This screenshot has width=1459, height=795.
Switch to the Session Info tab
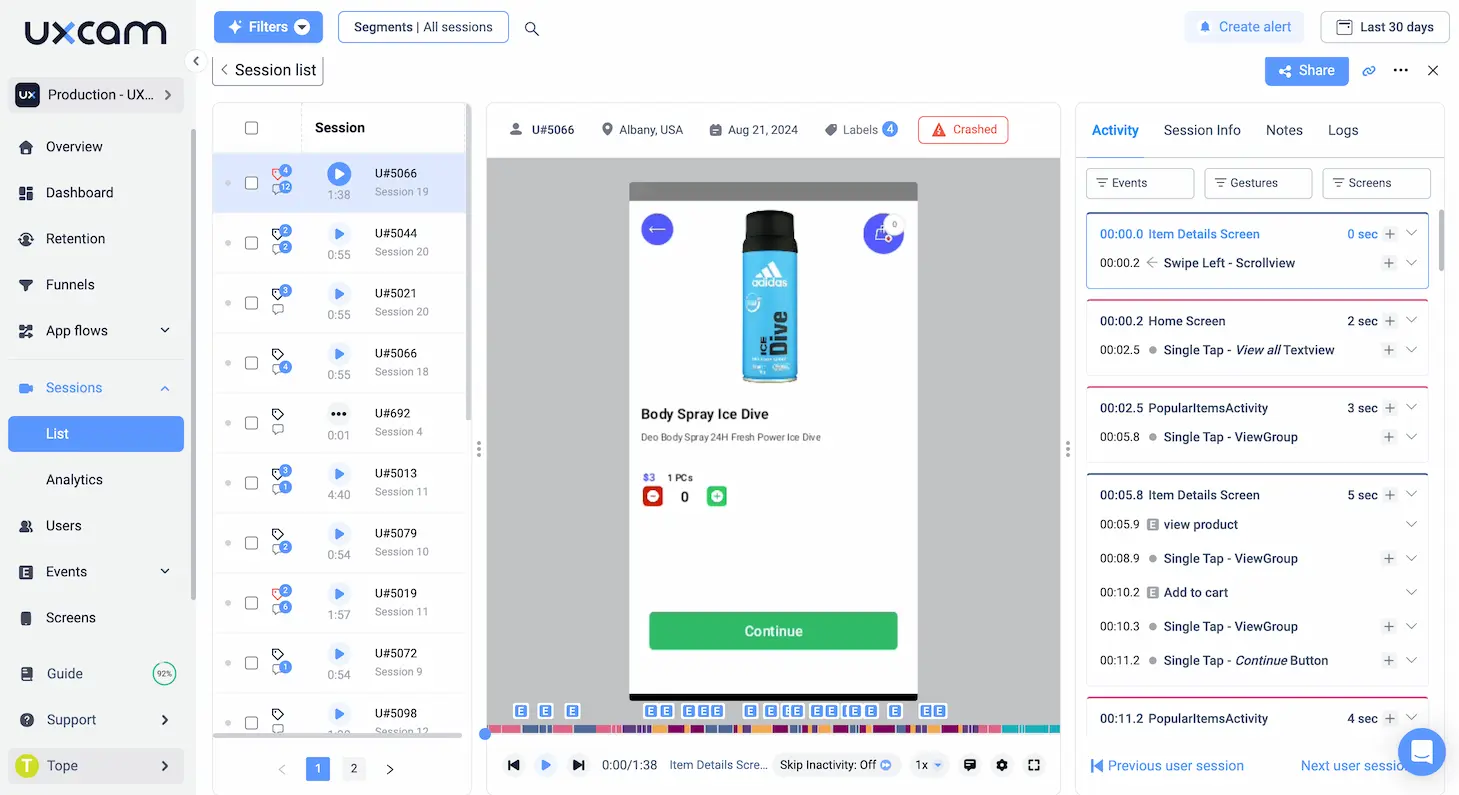pos(1202,130)
